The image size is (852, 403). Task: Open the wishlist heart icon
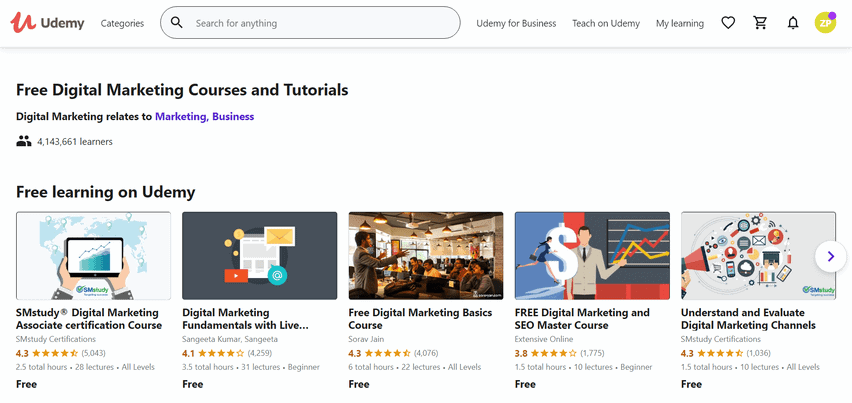click(728, 23)
